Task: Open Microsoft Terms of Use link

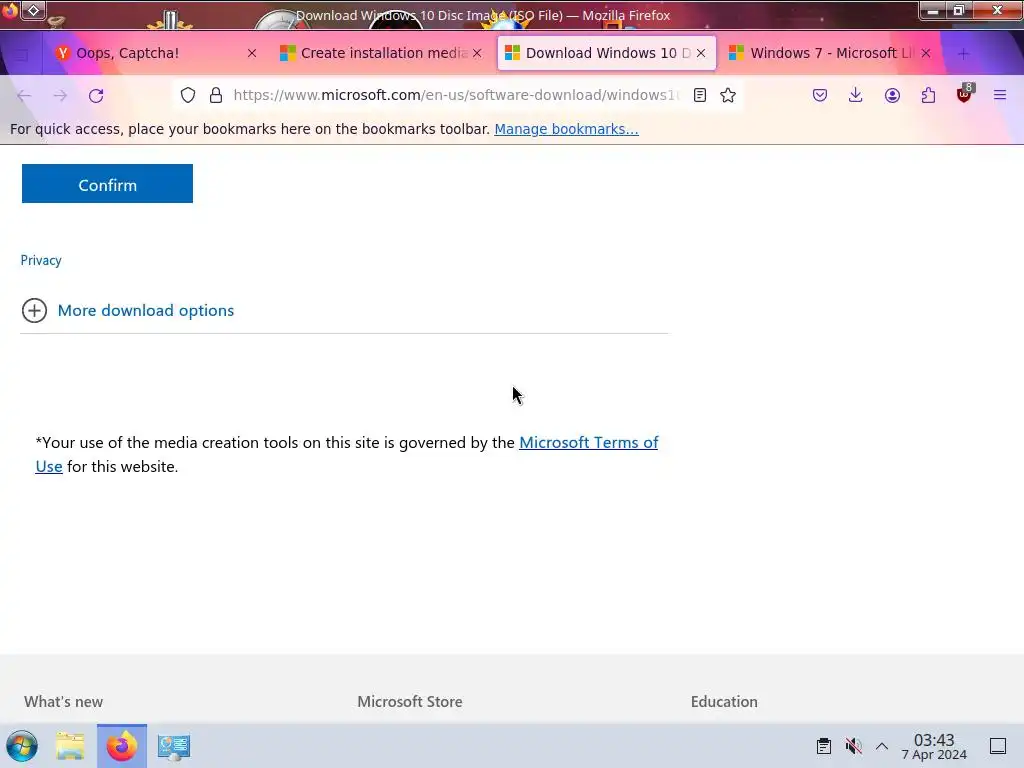Action: [x=588, y=443]
